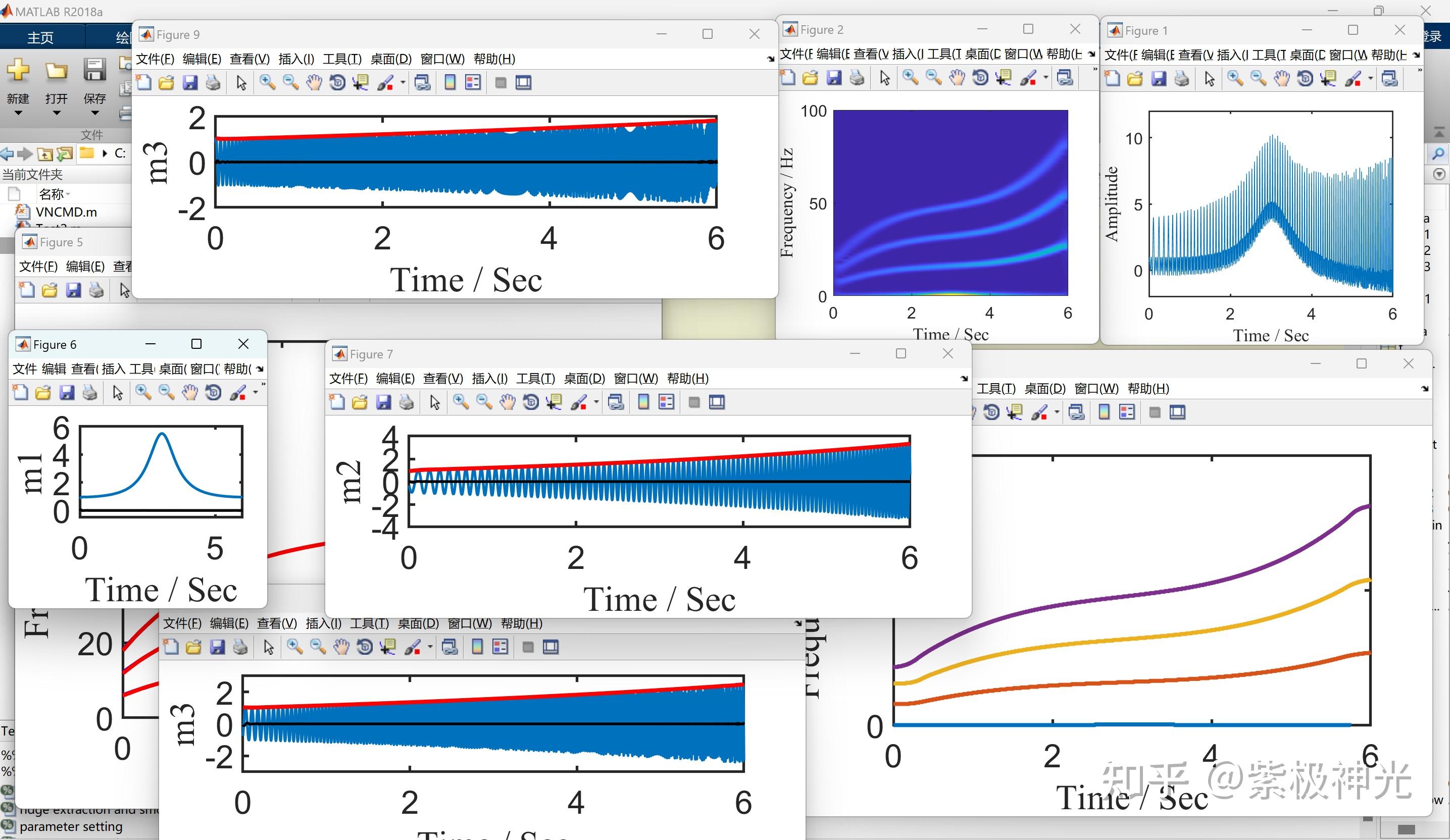Viewport: 1450px width, 840px height.
Task: Toggle Insert Legend in Figure 9 toolbar
Action: coord(473,82)
